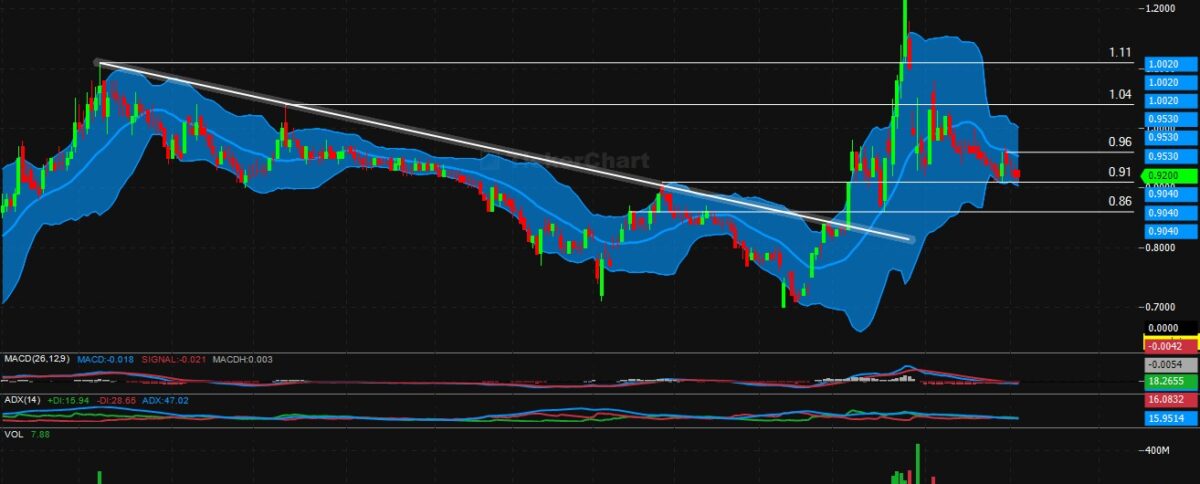Click the red dot marking the latest price
Viewport: 1200px width, 484px height.
point(1016,174)
